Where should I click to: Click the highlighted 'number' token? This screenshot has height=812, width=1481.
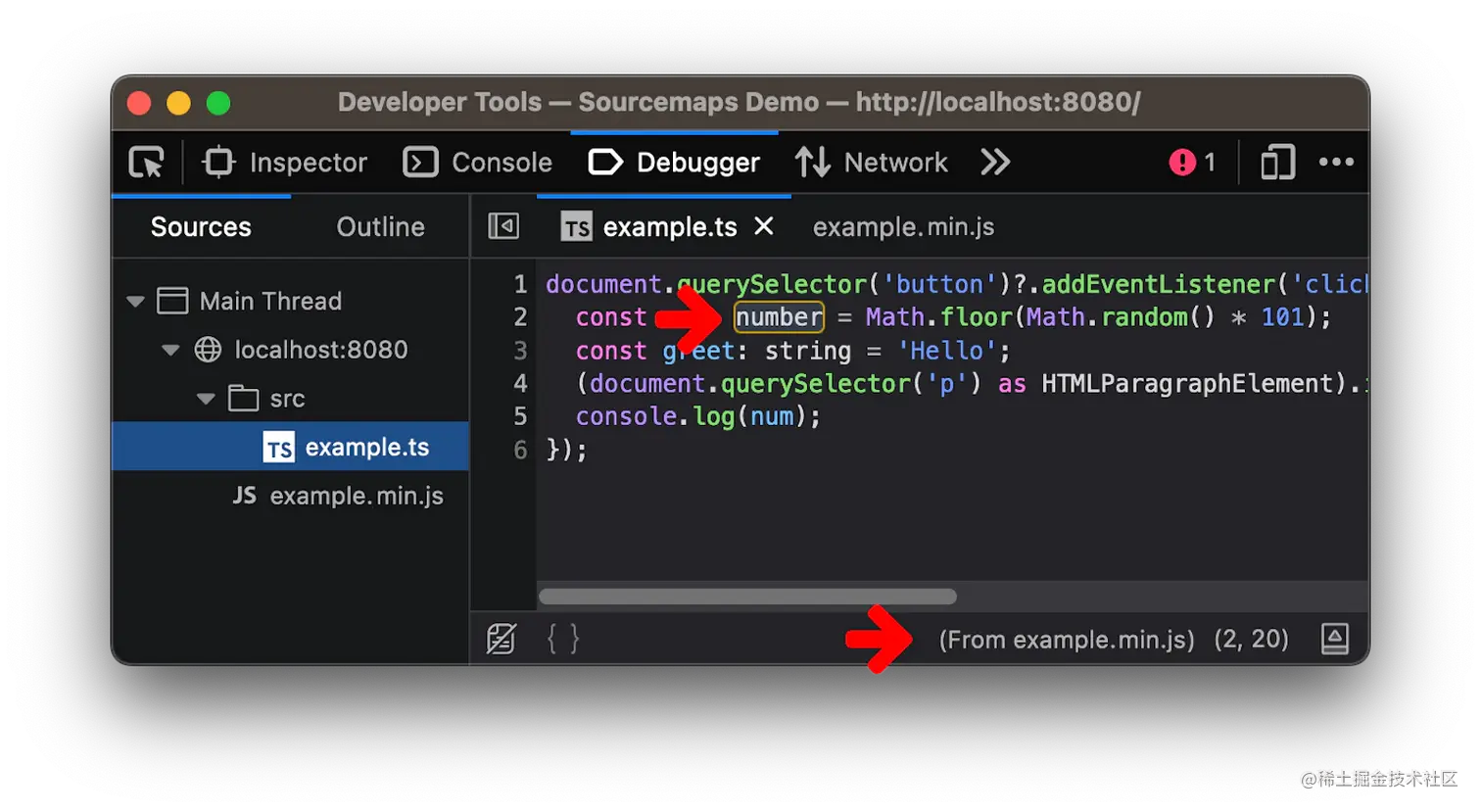coord(780,317)
